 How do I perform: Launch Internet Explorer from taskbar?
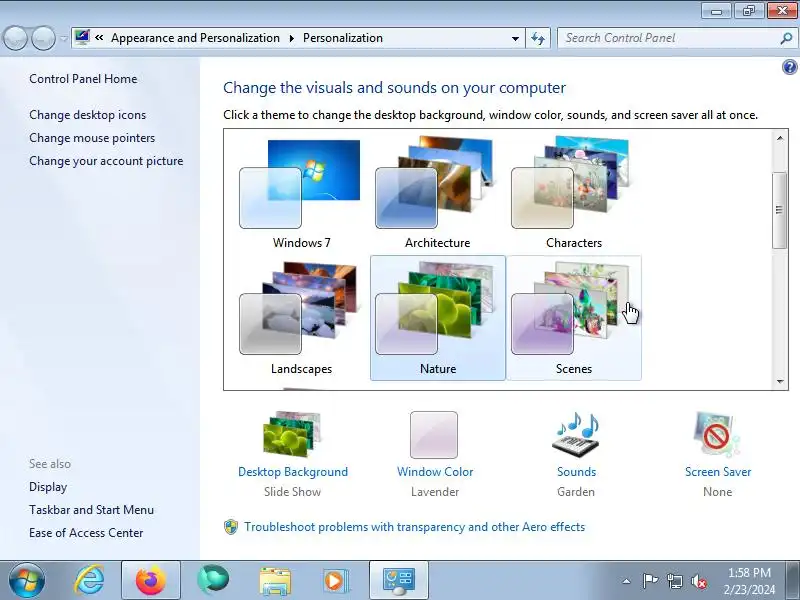pyautogui.click(x=90, y=581)
